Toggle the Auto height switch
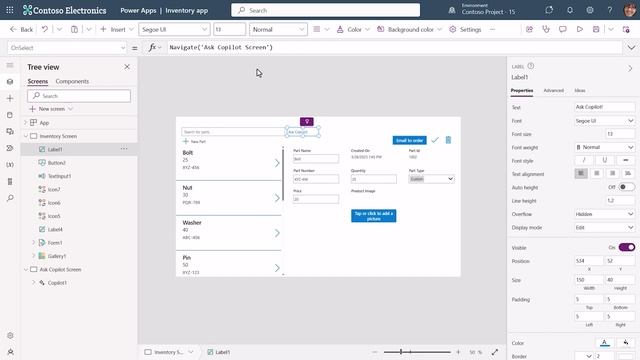This screenshot has height=360, width=640. tap(626, 187)
